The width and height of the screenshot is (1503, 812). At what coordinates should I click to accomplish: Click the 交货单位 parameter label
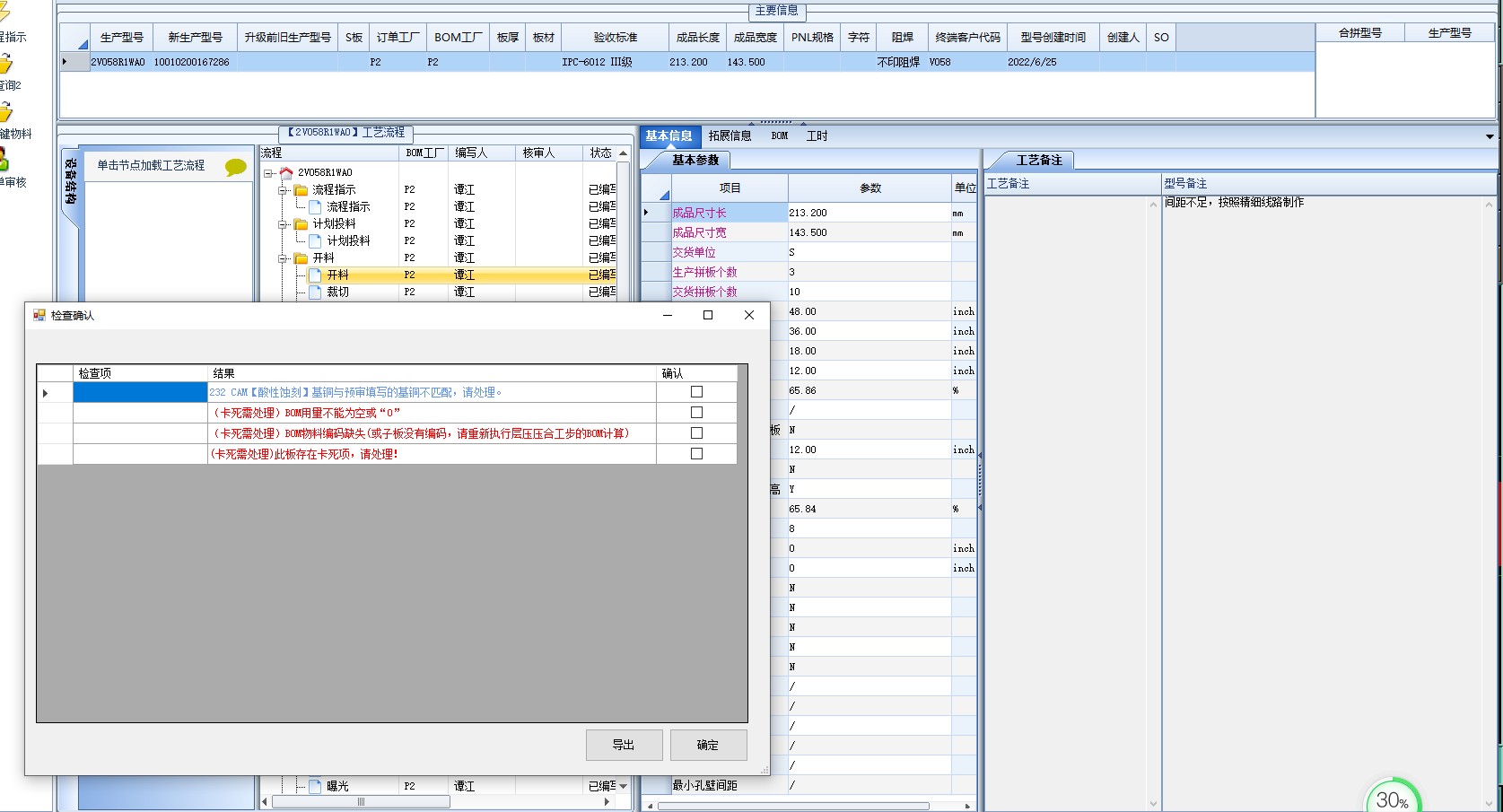tap(694, 252)
